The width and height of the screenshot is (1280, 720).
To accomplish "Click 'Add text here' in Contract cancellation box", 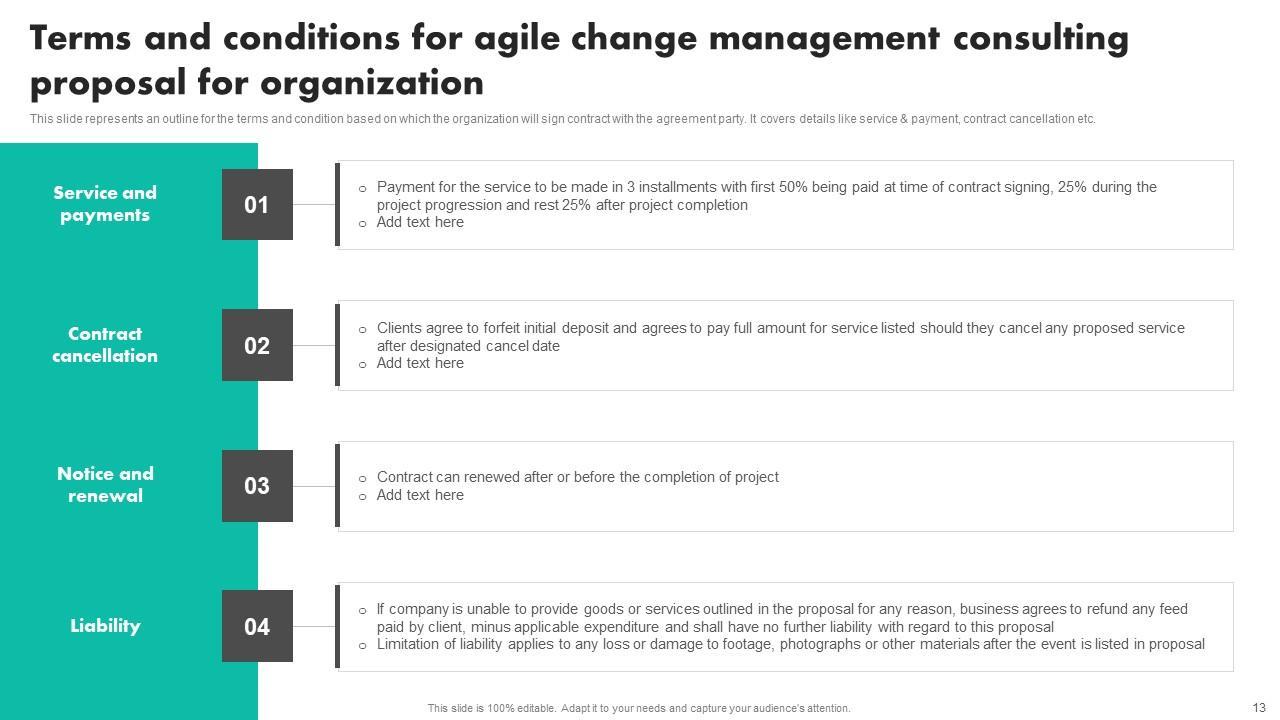I will coord(420,364).
